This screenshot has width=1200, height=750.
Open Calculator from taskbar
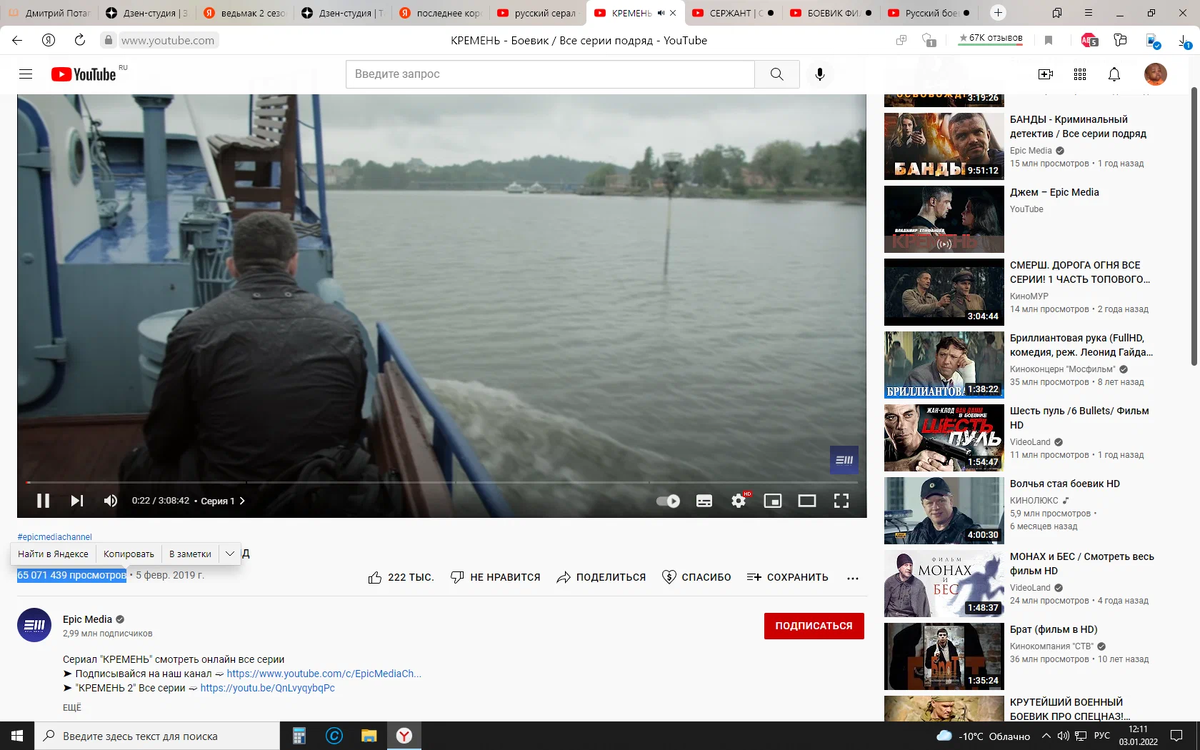(297, 735)
